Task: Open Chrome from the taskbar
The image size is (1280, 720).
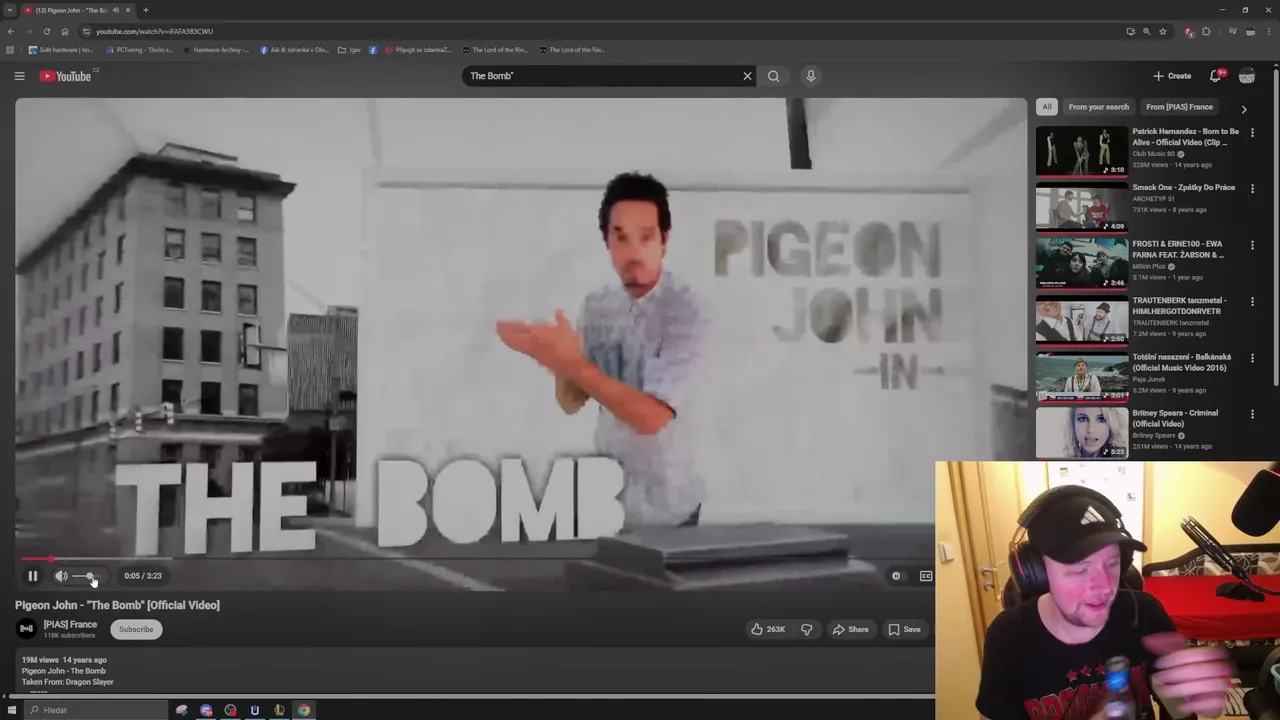Action: pos(304,710)
